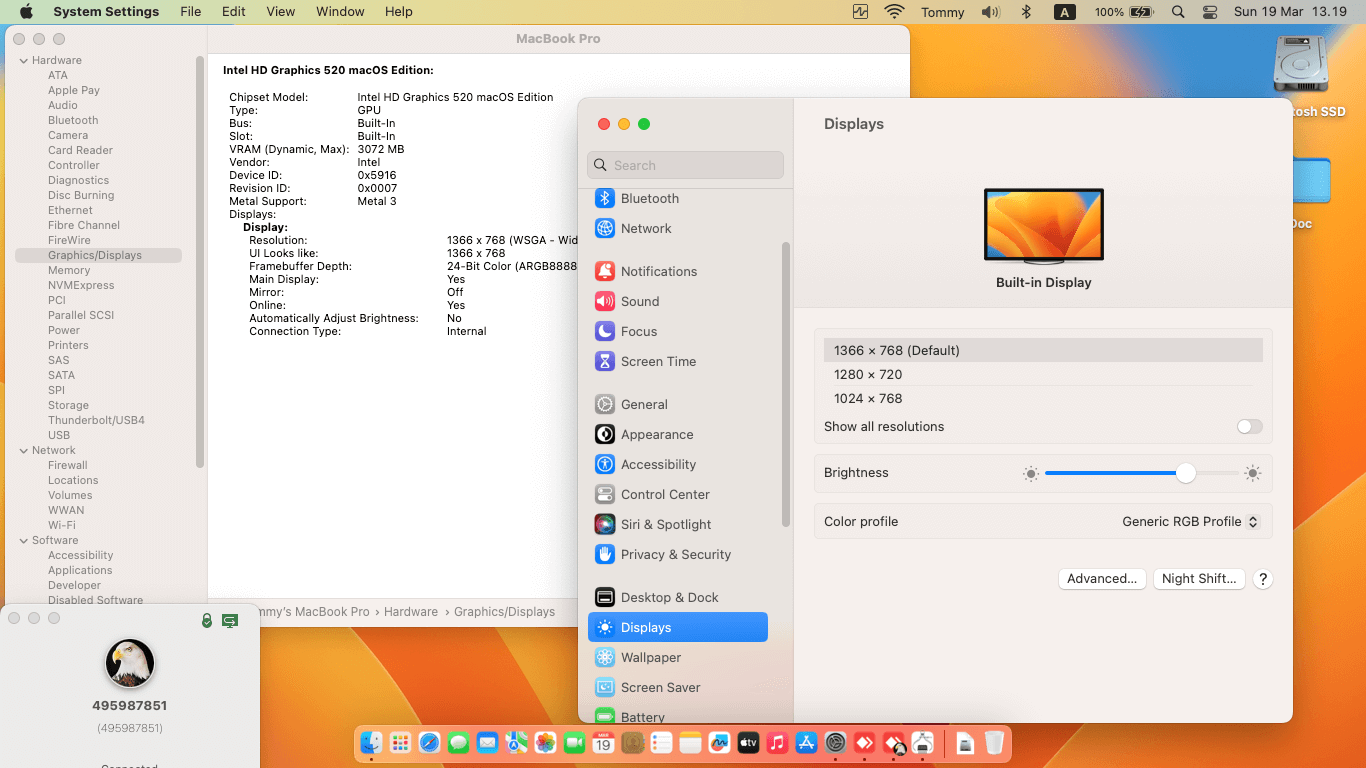Click the Search field in System Settings
Image resolution: width=1366 pixels, height=768 pixels.
pos(686,165)
